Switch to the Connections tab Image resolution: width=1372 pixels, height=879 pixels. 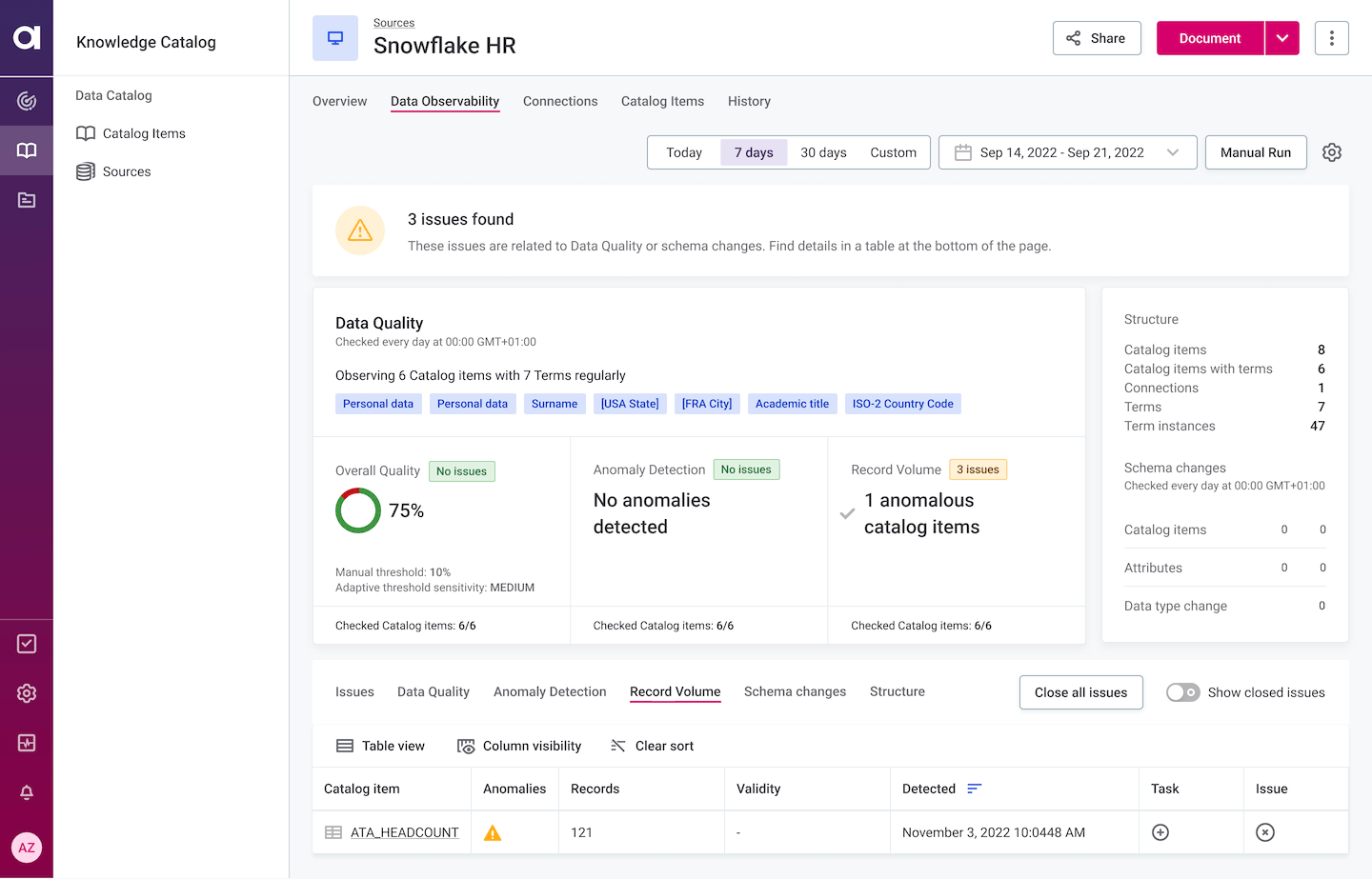[x=560, y=101]
